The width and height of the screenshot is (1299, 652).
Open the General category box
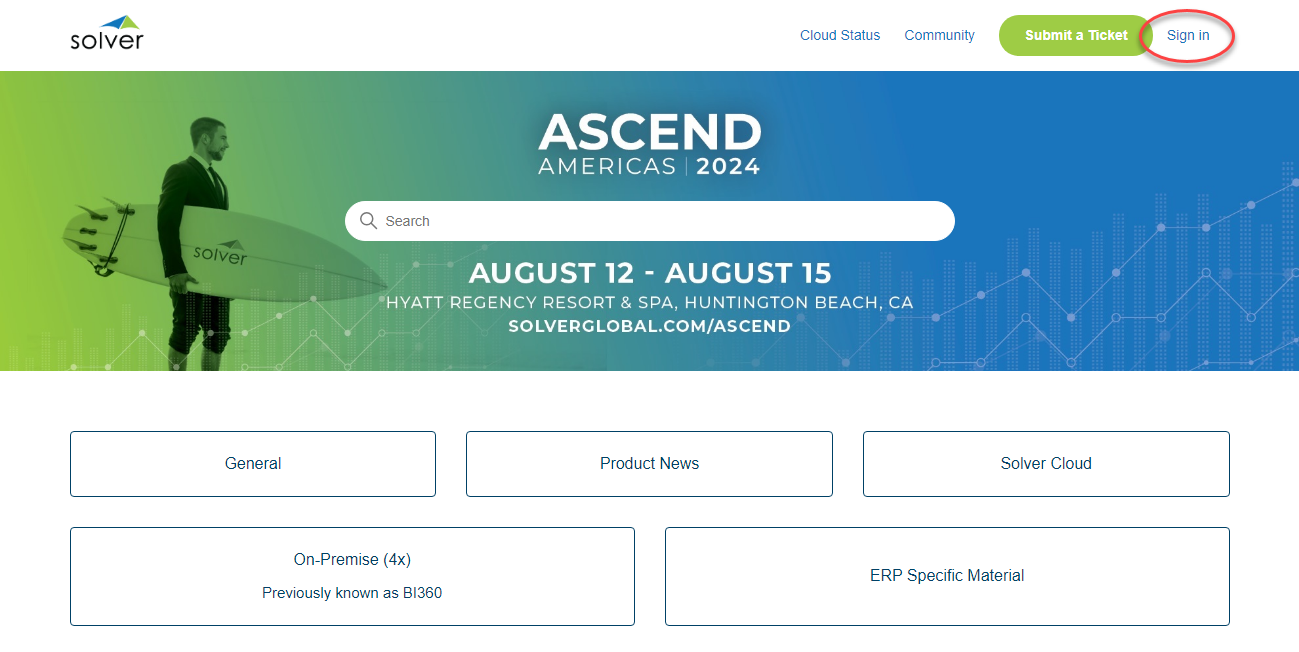click(x=253, y=464)
